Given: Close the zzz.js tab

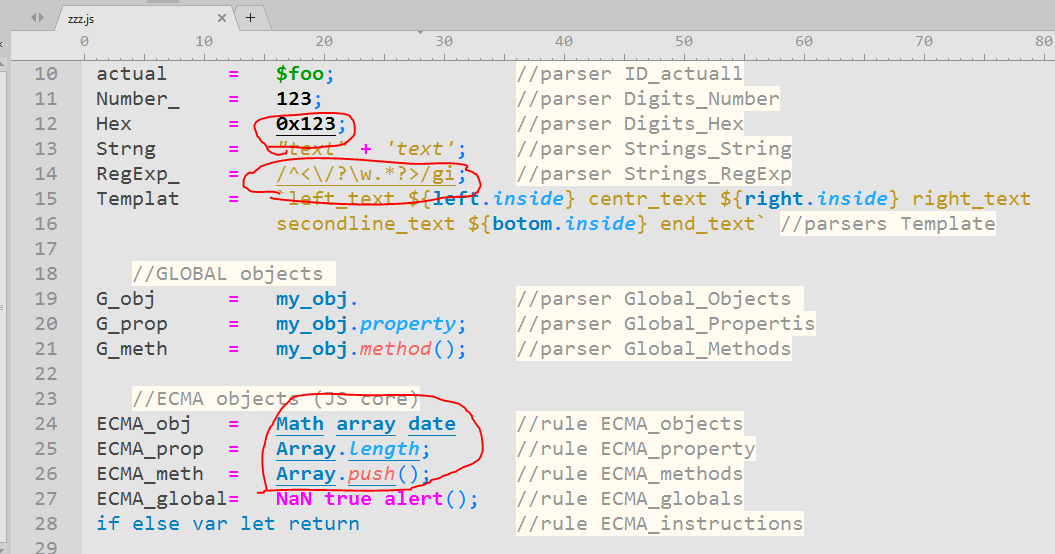Looking at the screenshot, I should [222, 18].
